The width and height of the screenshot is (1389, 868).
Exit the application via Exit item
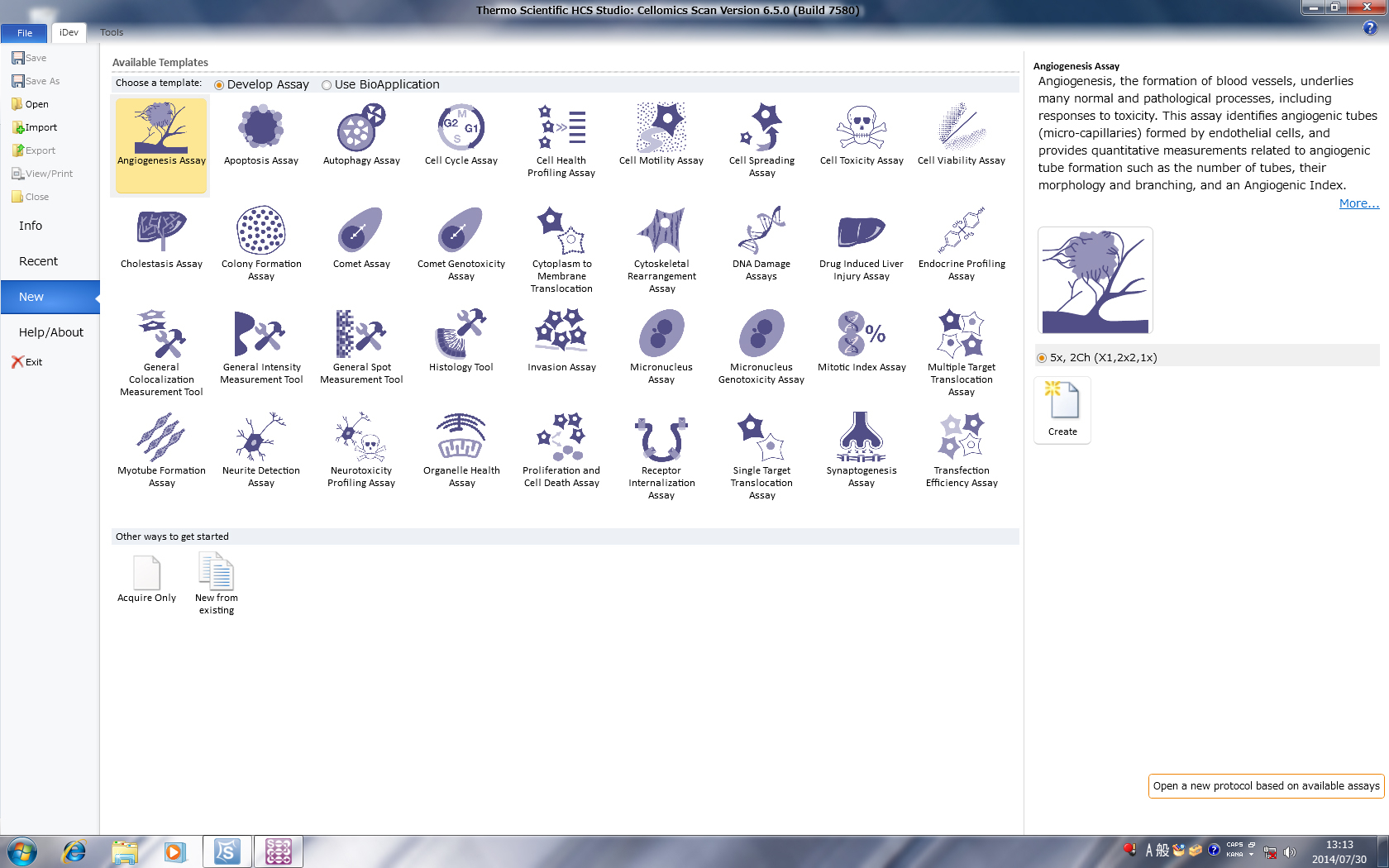(x=26, y=362)
